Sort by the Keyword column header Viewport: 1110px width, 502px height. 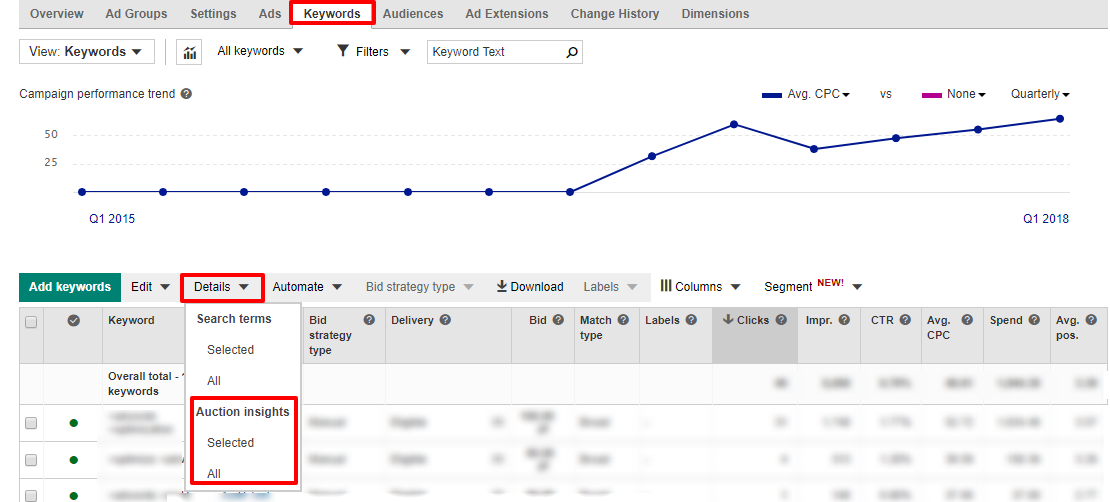click(x=131, y=320)
